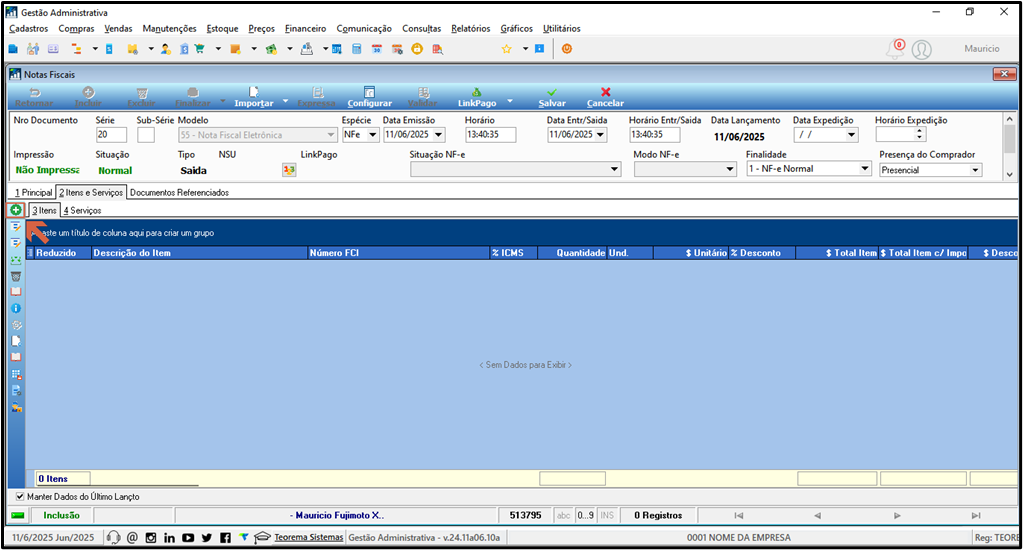Click the yellow star favorites icon

(x=506, y=49)
